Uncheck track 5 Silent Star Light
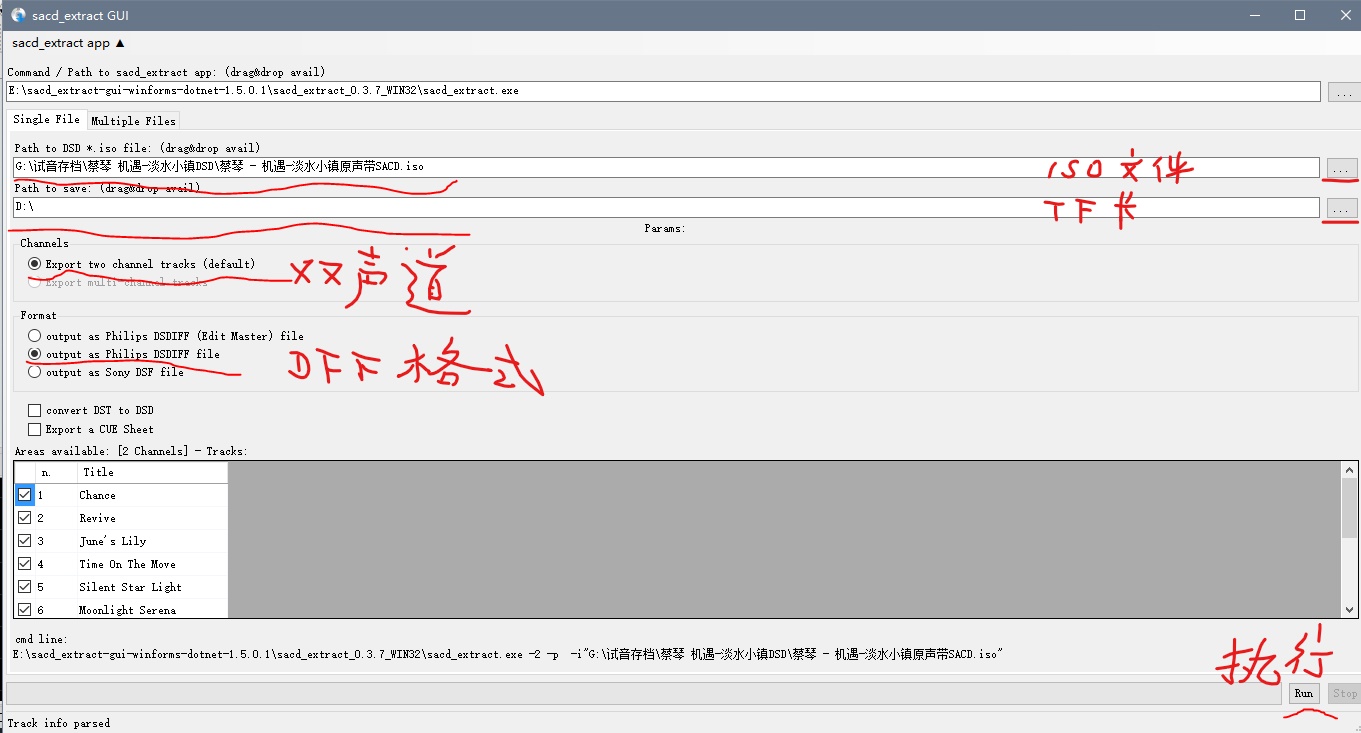This screenshot has width=1361, height=733. point(25,587)
